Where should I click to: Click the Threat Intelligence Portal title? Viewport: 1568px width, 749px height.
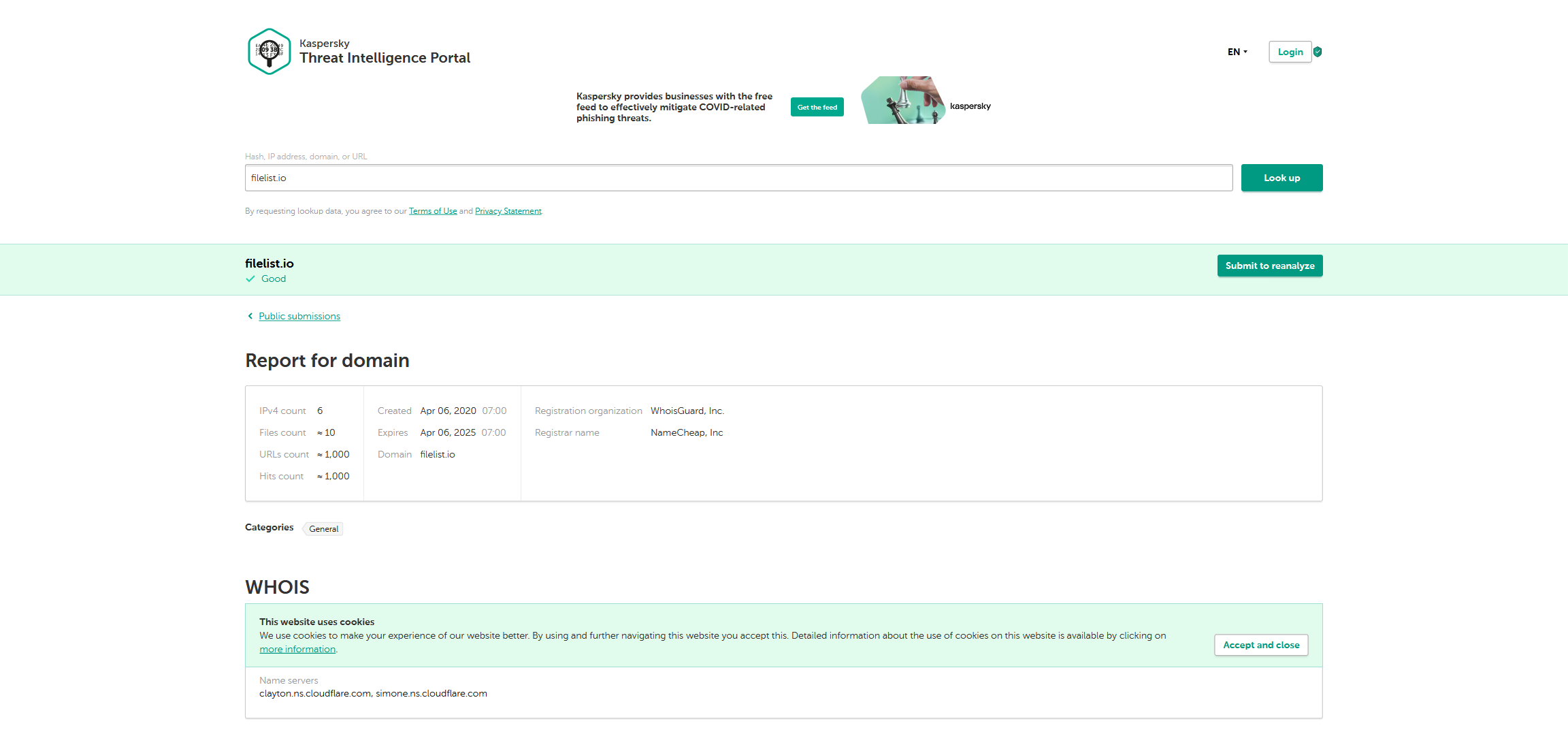[x=385, y=58]
